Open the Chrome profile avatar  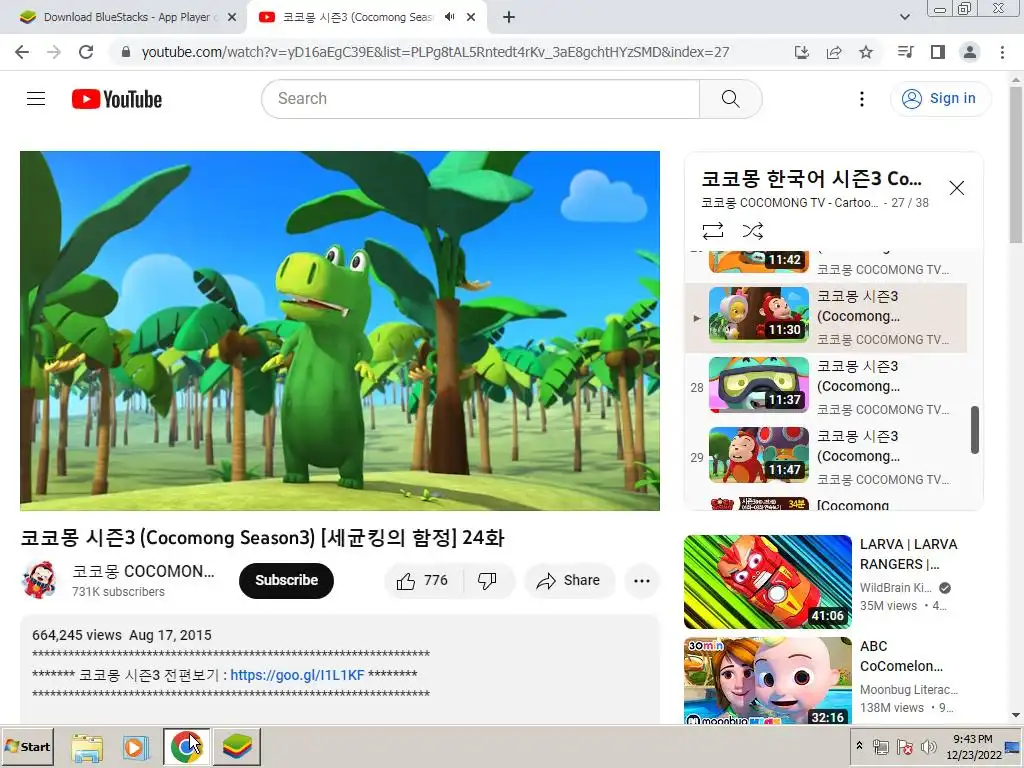point(970,52)
